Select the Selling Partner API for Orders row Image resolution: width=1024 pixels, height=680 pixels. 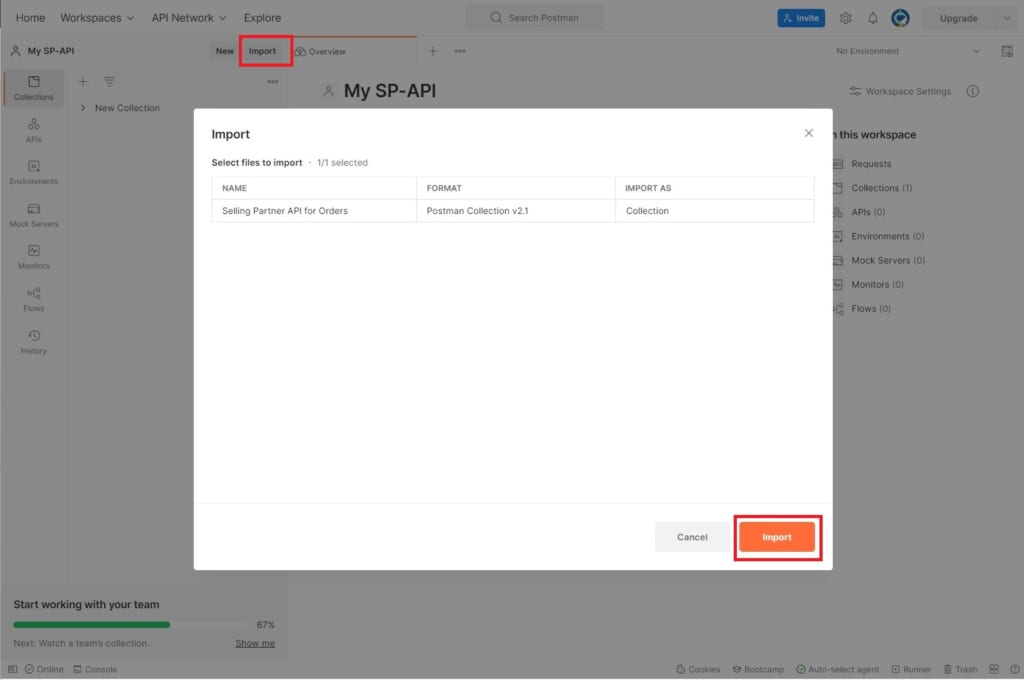pos(513,211)
